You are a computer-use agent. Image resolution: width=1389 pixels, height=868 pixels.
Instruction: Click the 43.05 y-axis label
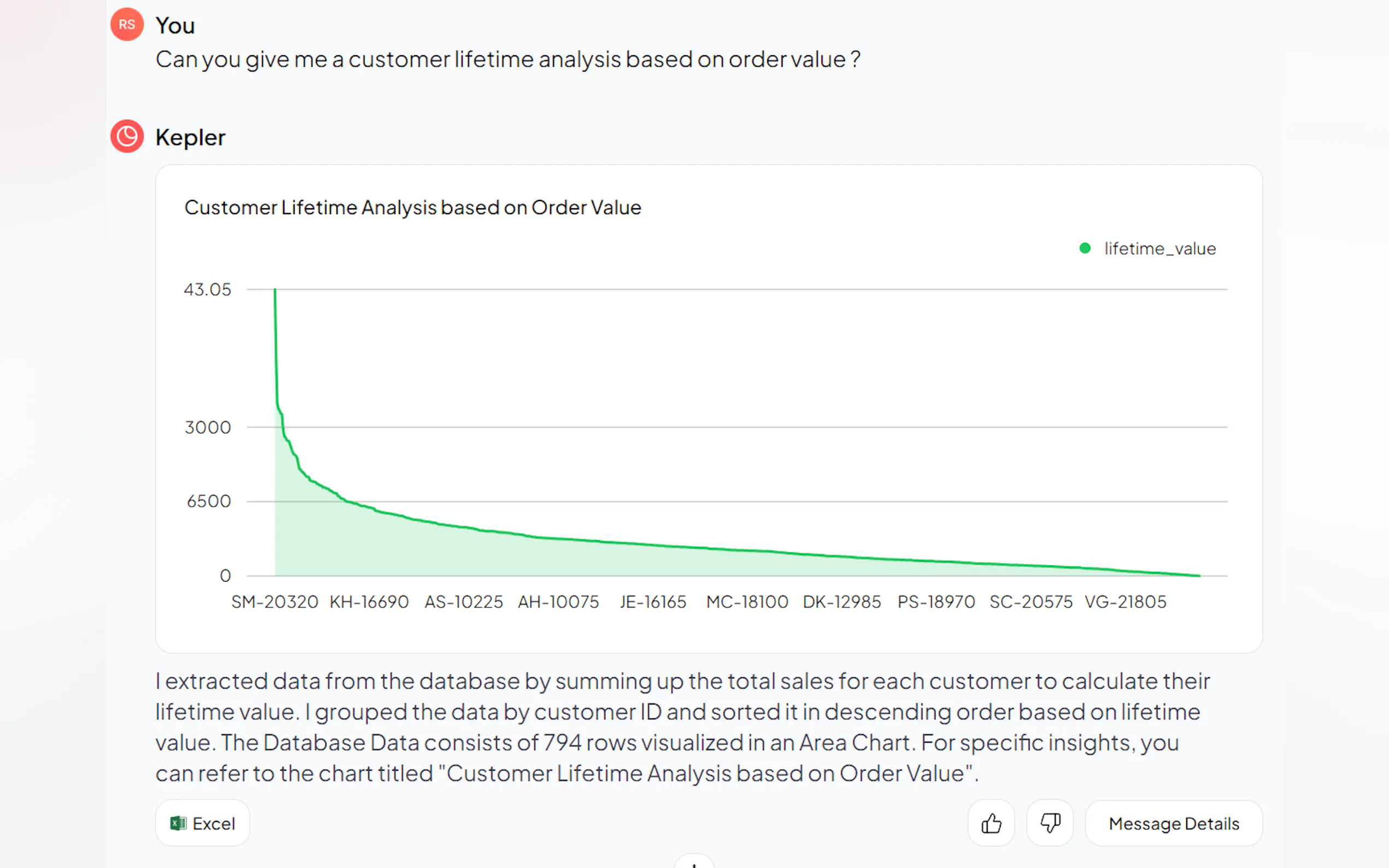[207, 289]
